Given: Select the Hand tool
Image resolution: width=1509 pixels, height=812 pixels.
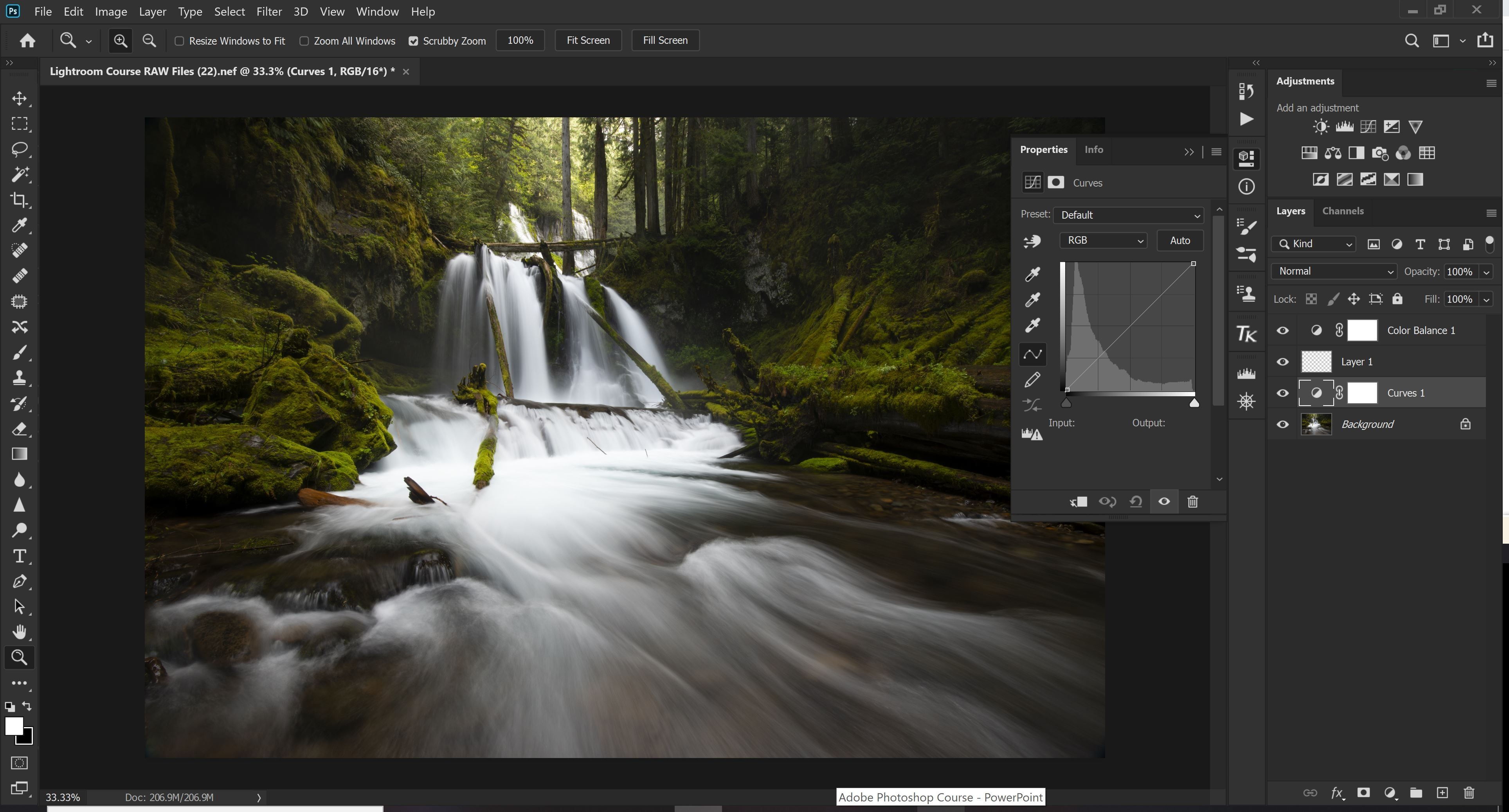Looking at the screenshot, I should click(19, 632).
